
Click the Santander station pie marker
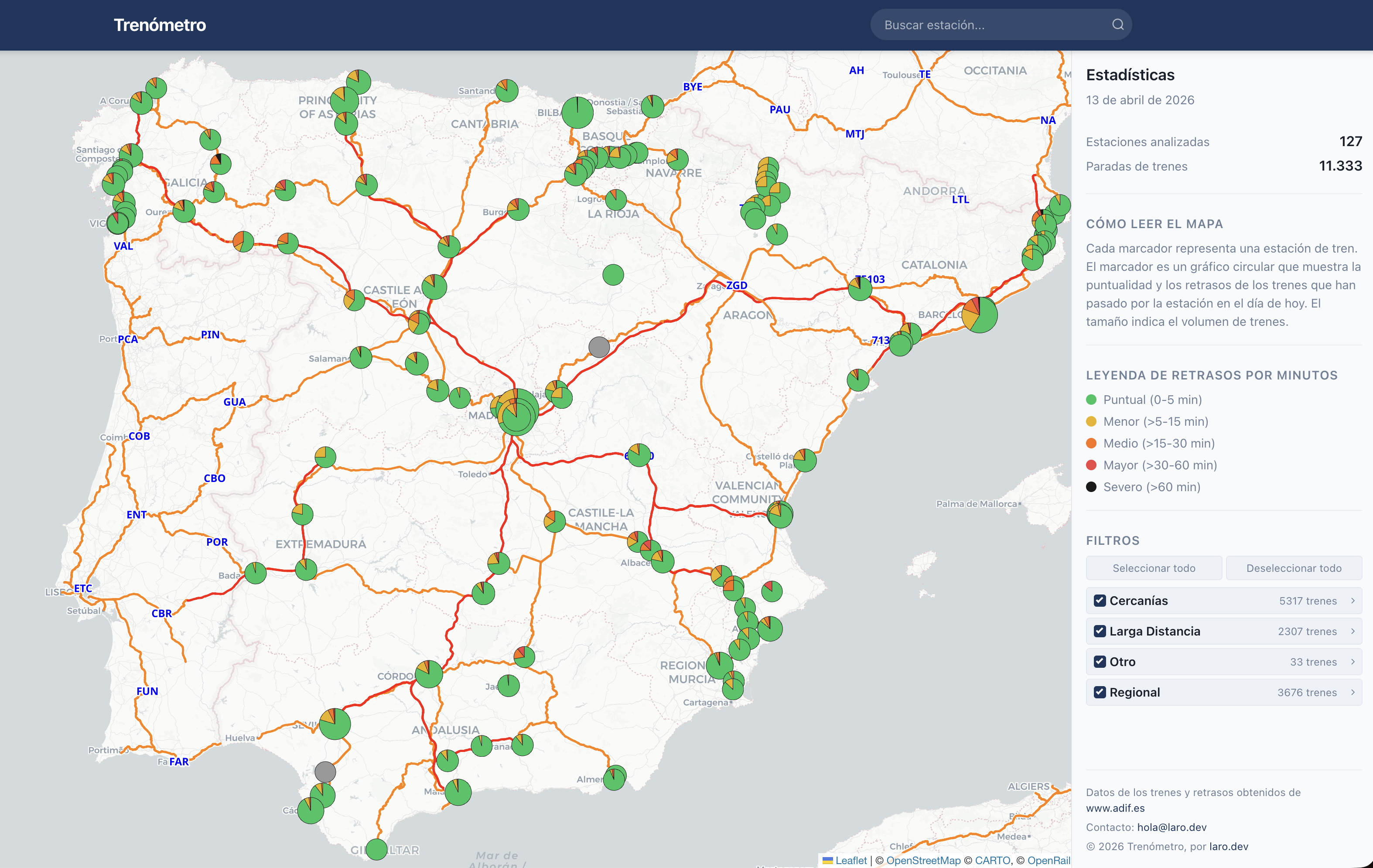(x=506, y=91)
